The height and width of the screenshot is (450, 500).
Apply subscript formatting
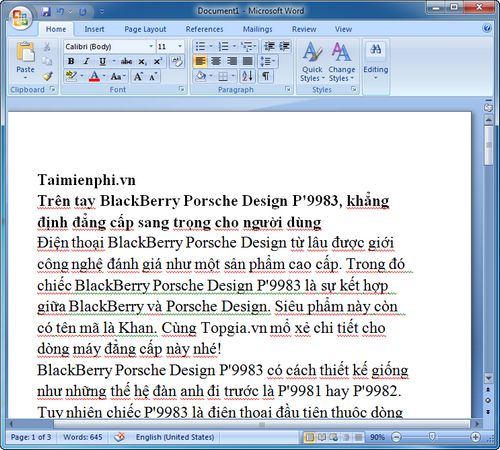(x=142, y=61)
